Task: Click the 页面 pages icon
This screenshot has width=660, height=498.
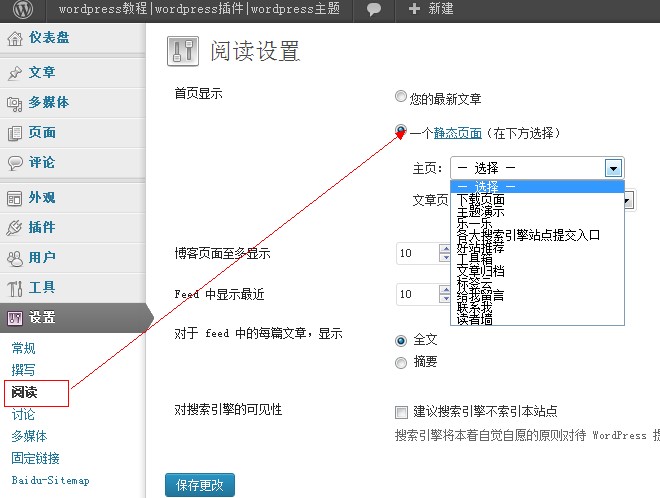Action: (x=15, y=133)
